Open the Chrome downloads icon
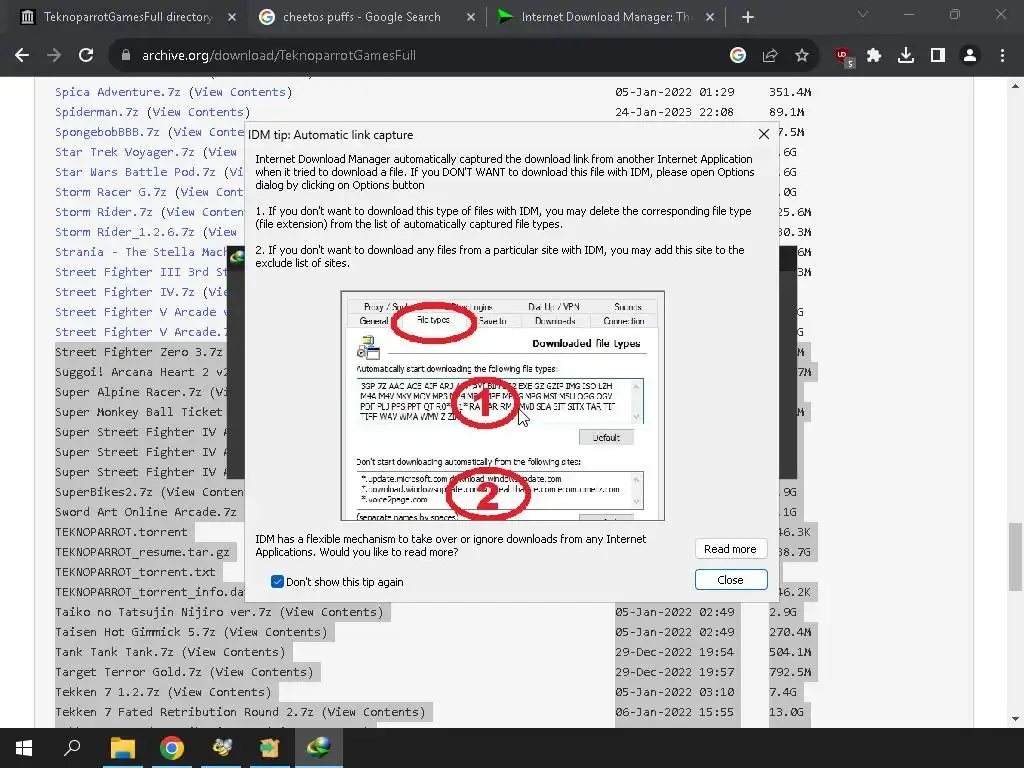The image size is (1024, 768). tap(906, 56)
